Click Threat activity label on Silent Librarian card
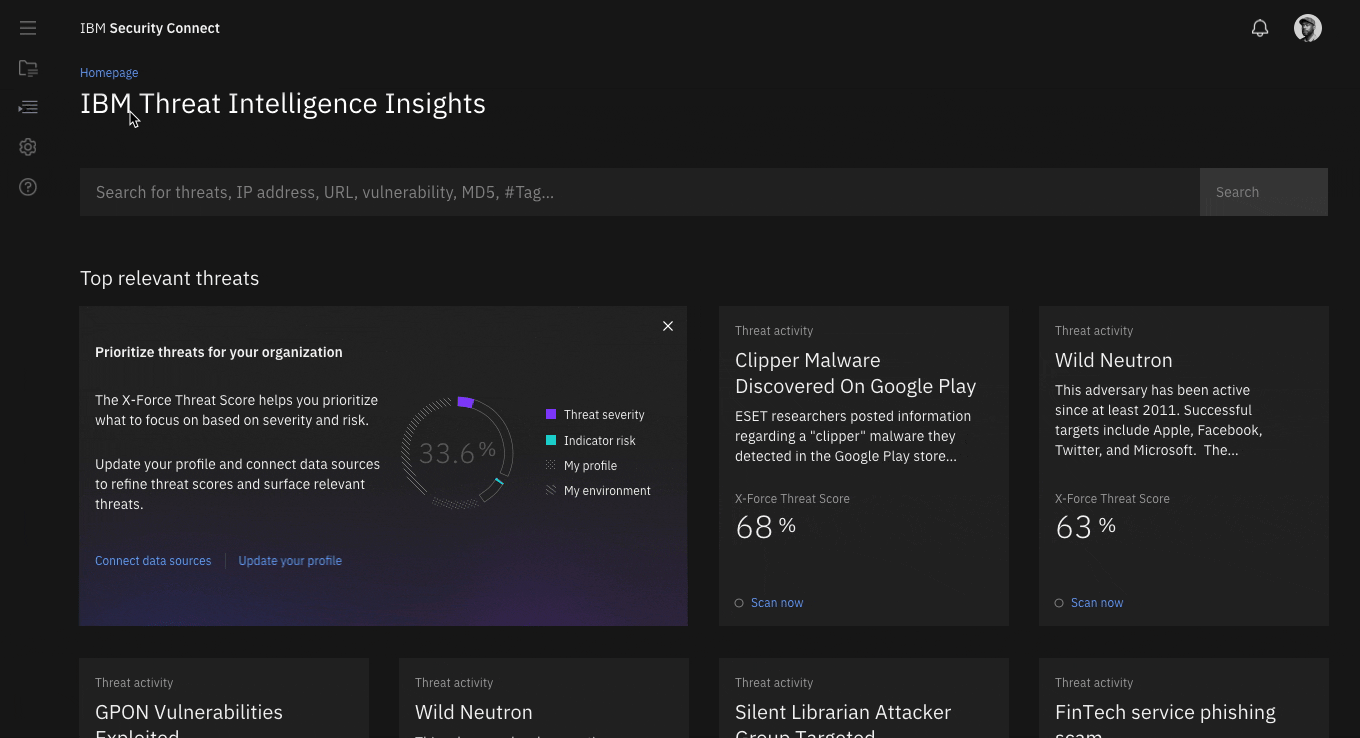1360x738 pixels. 774,683
